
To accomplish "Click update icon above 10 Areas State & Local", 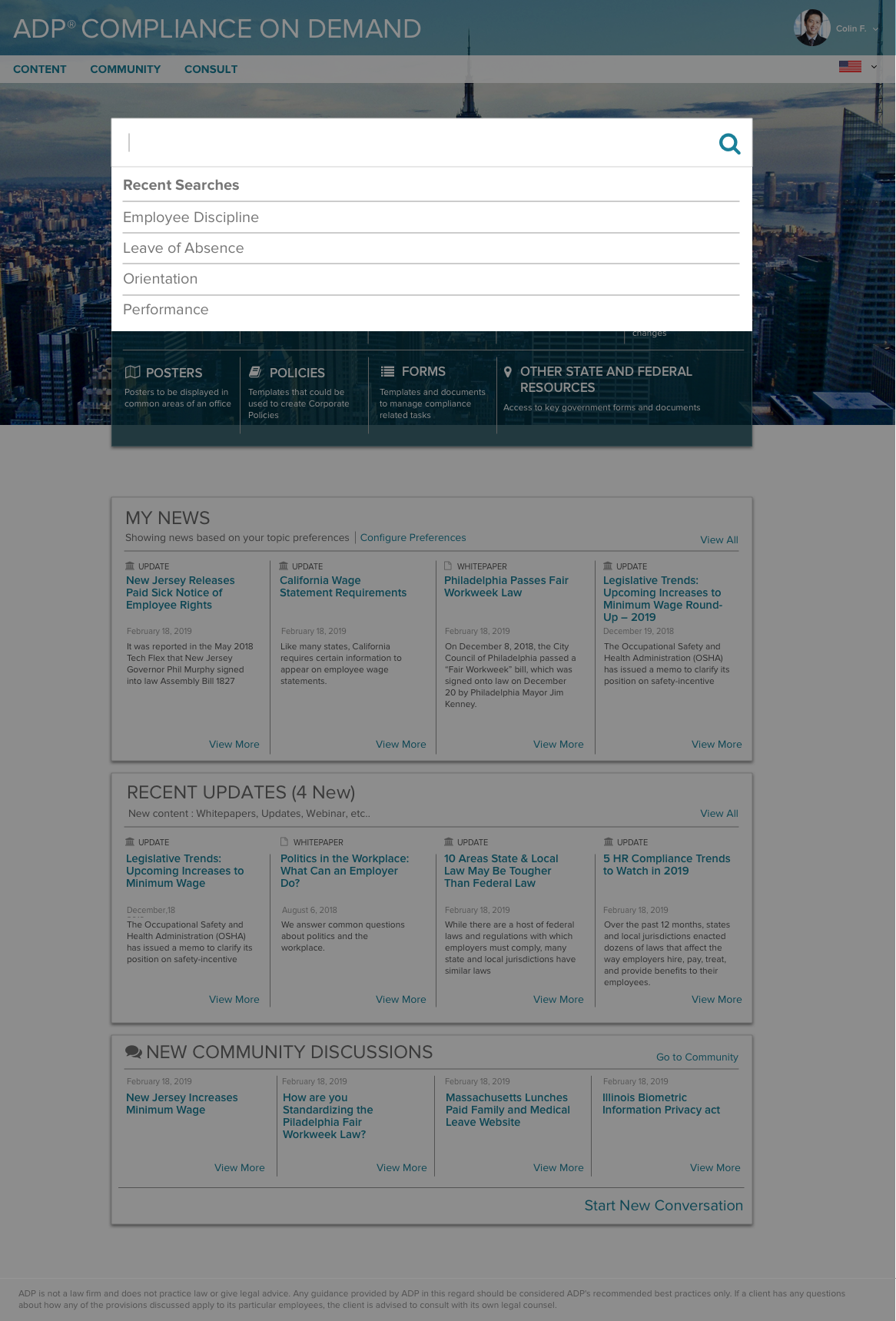I will pyautogui.click(x=449, y=841).
